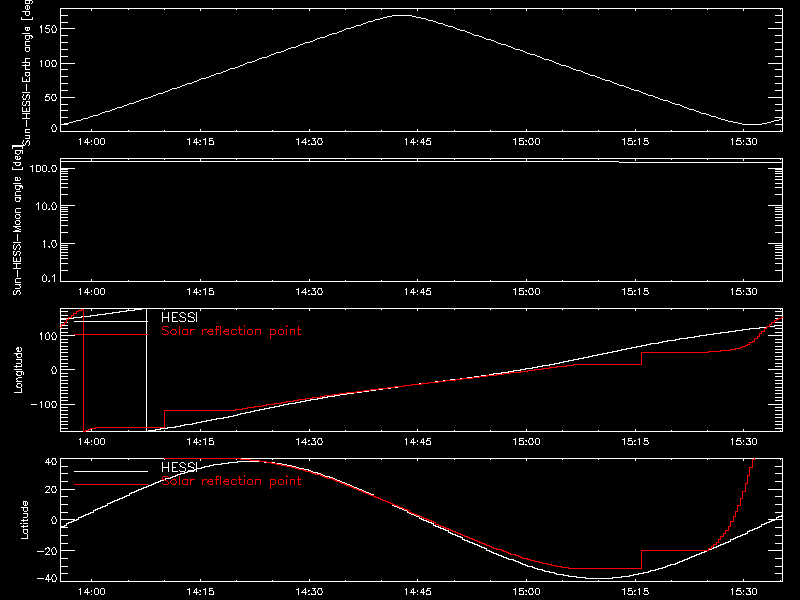This screenshot has height=600, width=800.
Task: Select 14:15 label under Longitude plot
Action: pyautogui.click(x=201, y=442)
